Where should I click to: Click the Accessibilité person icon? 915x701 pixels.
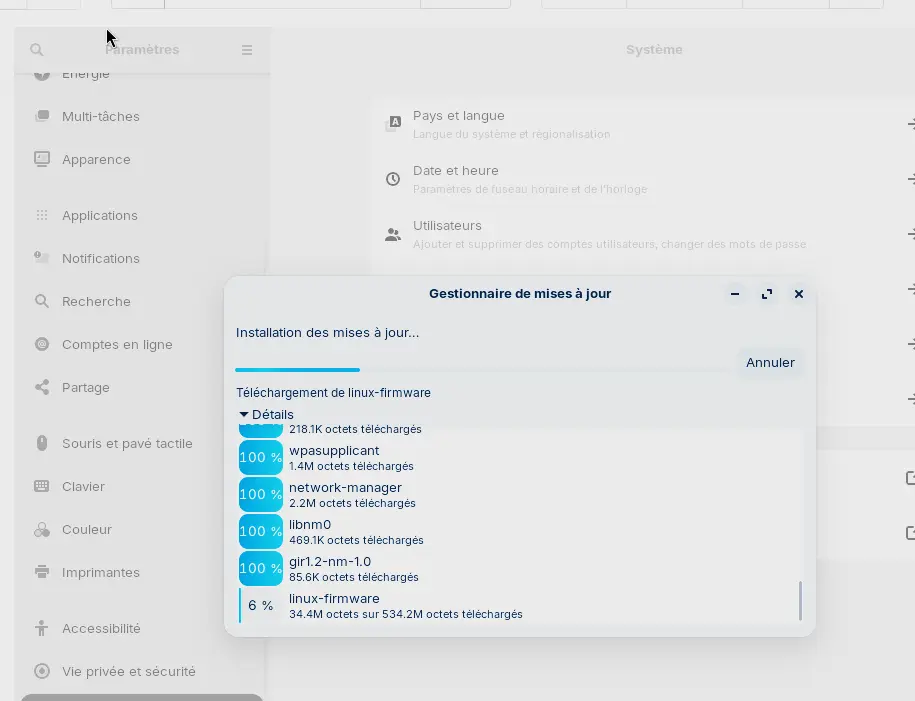point(42,628)
